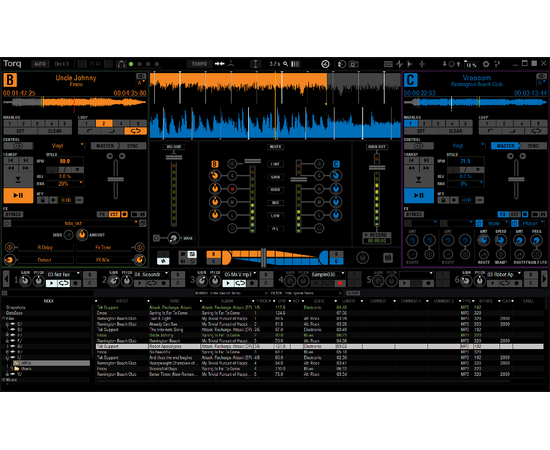Click Deck B cue button below rewind buttons
The height and width of the screenshot is (450, 550).
(18, 180)
